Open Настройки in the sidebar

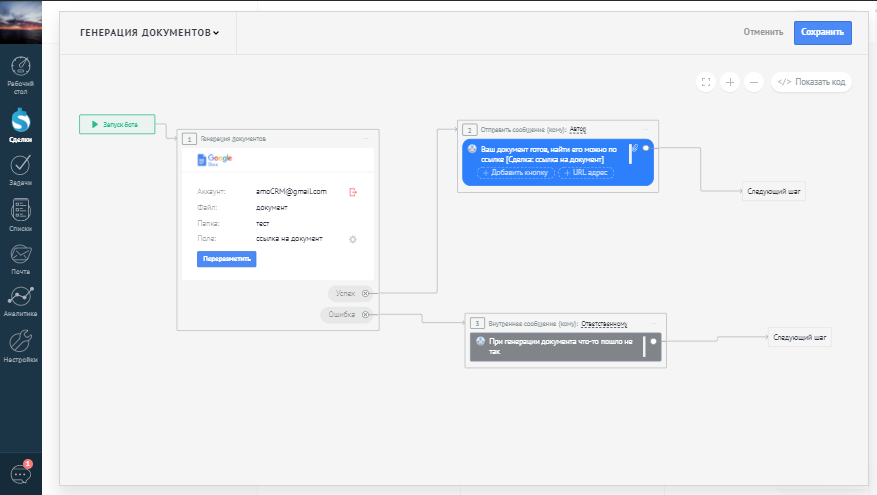20,345
